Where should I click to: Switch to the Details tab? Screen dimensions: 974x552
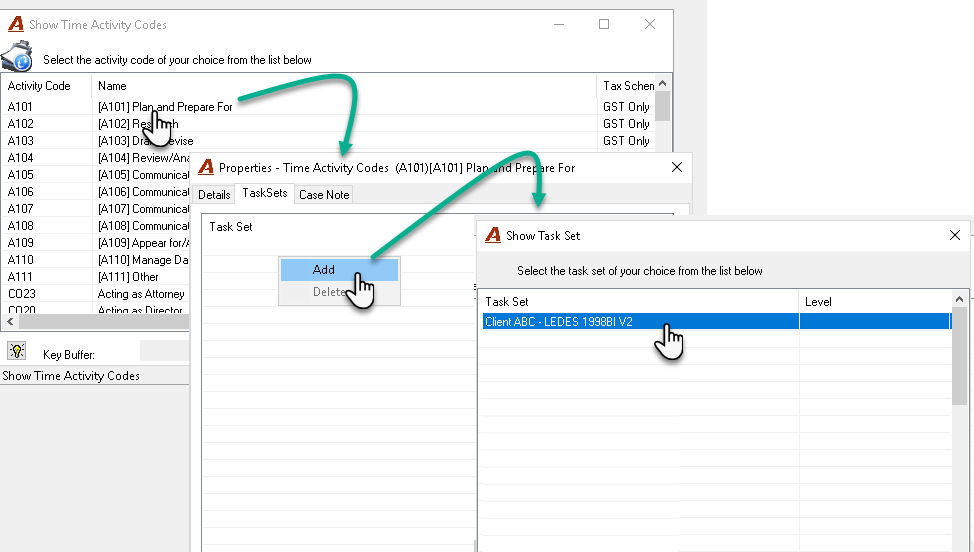(214, 194)
